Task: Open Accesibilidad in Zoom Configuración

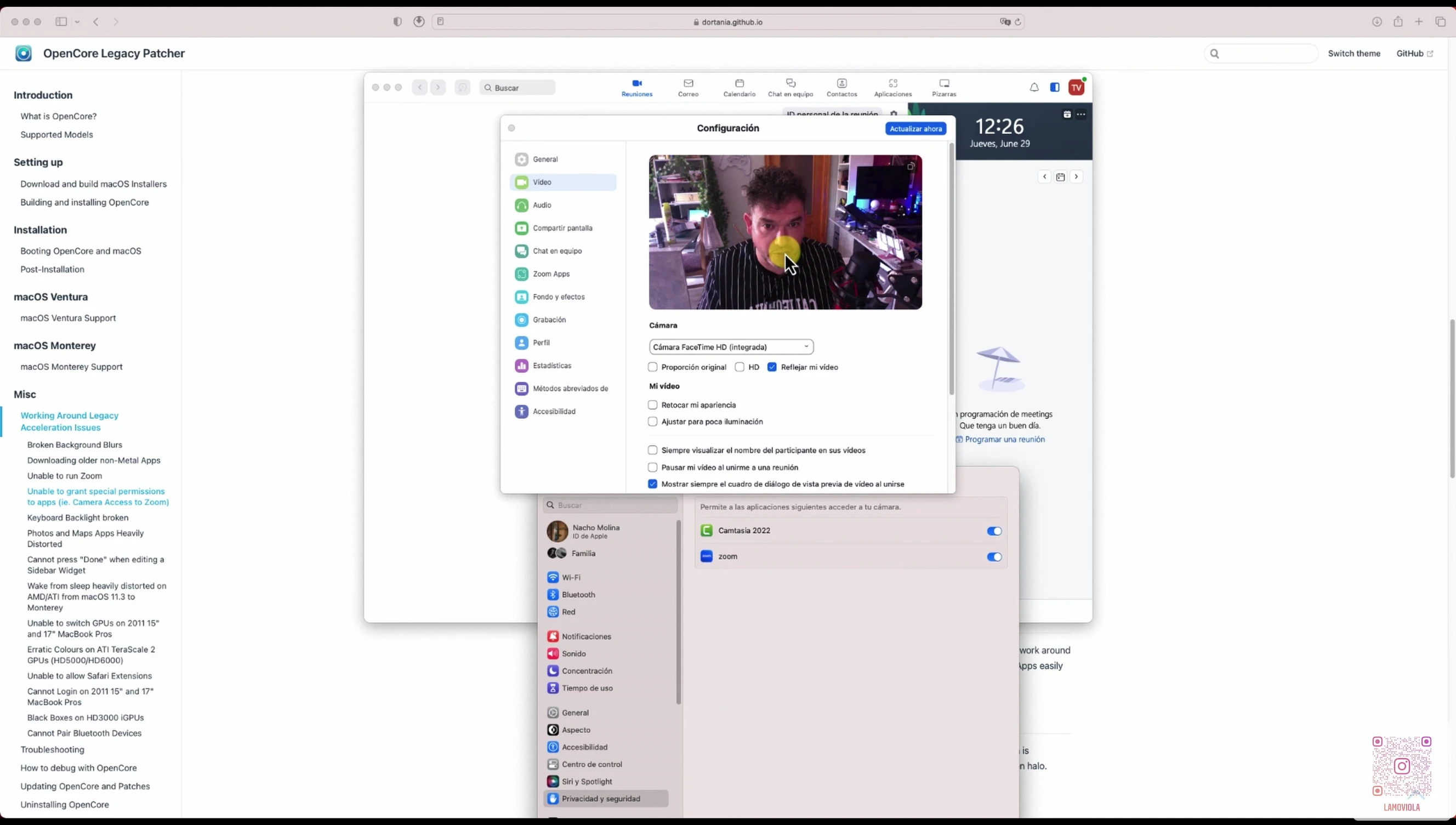Action: (x=563, y=411)
